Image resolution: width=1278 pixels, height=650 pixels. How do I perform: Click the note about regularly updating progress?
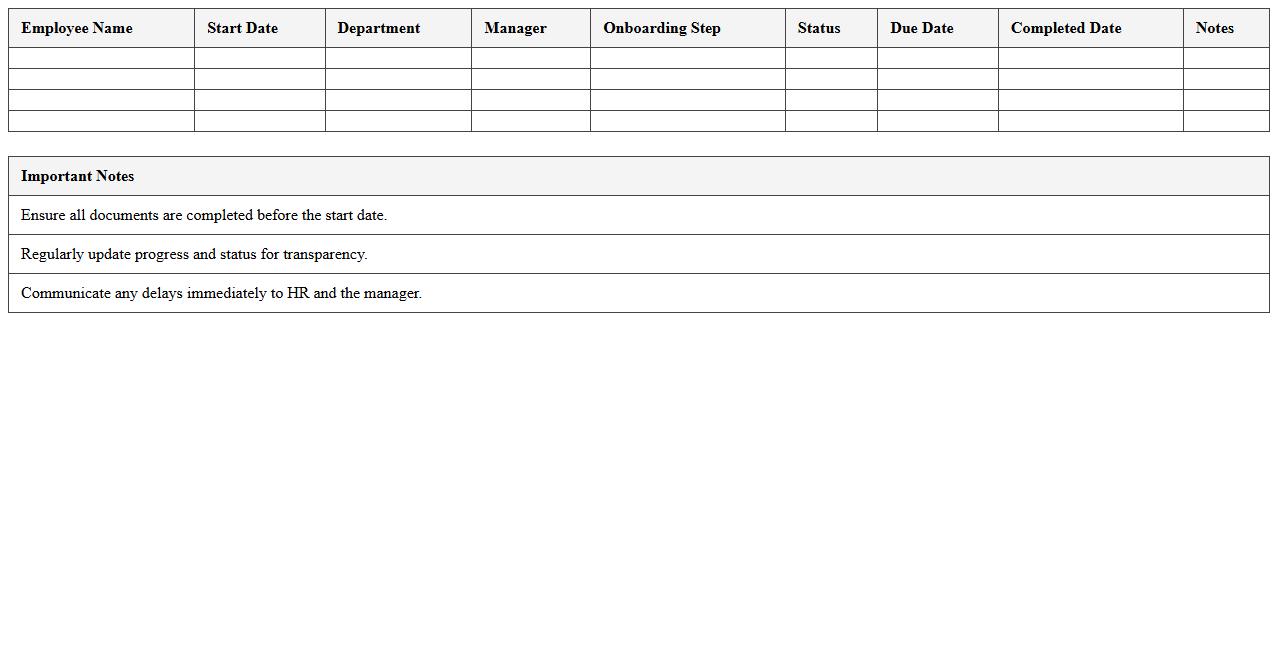pos(194,254)
